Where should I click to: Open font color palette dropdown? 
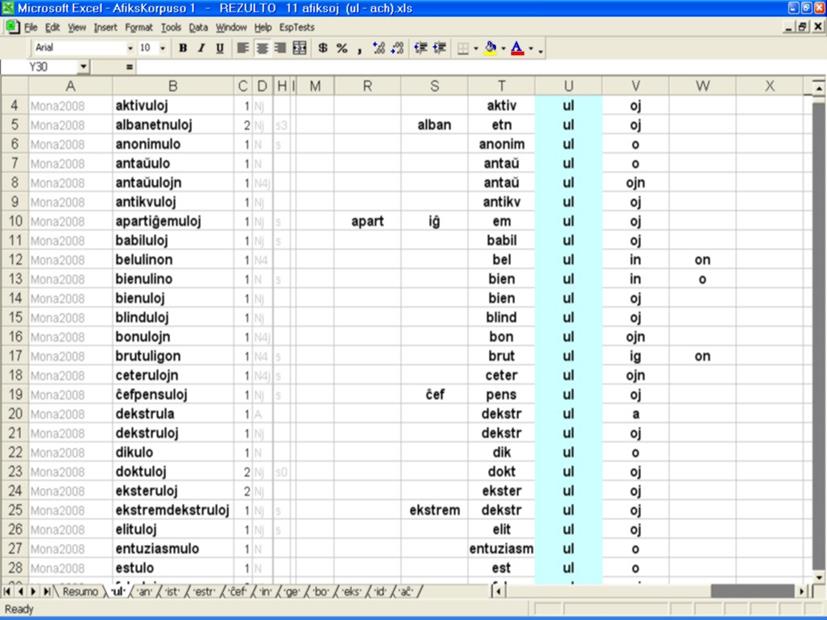point(531,49)
